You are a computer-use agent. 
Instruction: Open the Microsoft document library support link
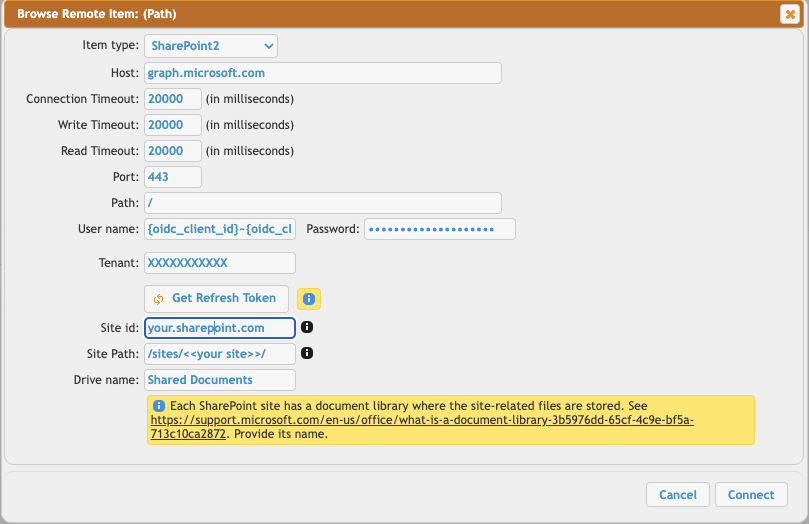(422, 427)
